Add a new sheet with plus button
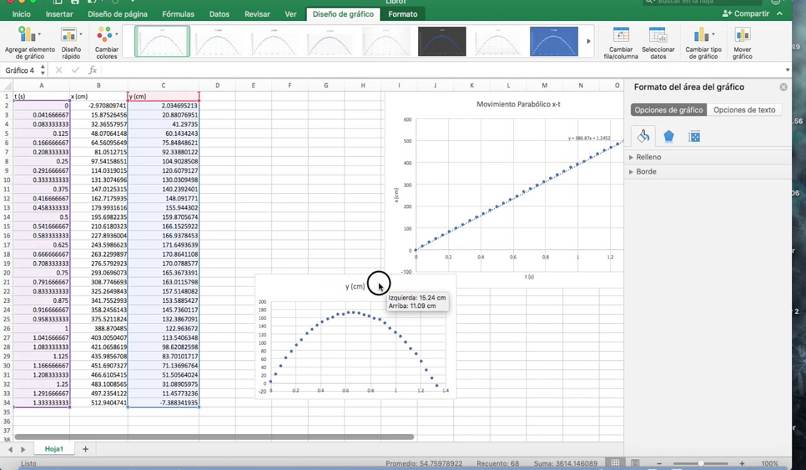This screenshot has height=470, width=806. tap(85, 449)
